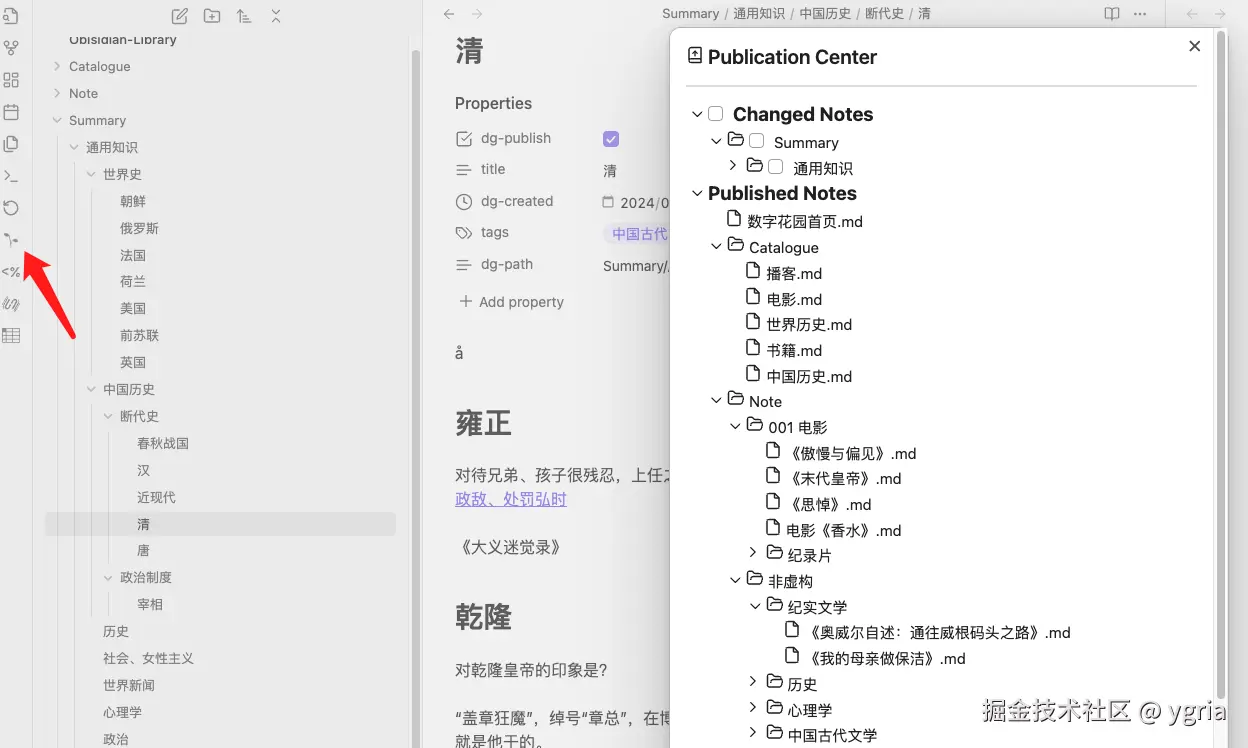The width and height of the screenshot is (1248, 748).
Task: Expand the Catalogue folder in sidebar
Action: pyautogui.click(x=57, y=66)
